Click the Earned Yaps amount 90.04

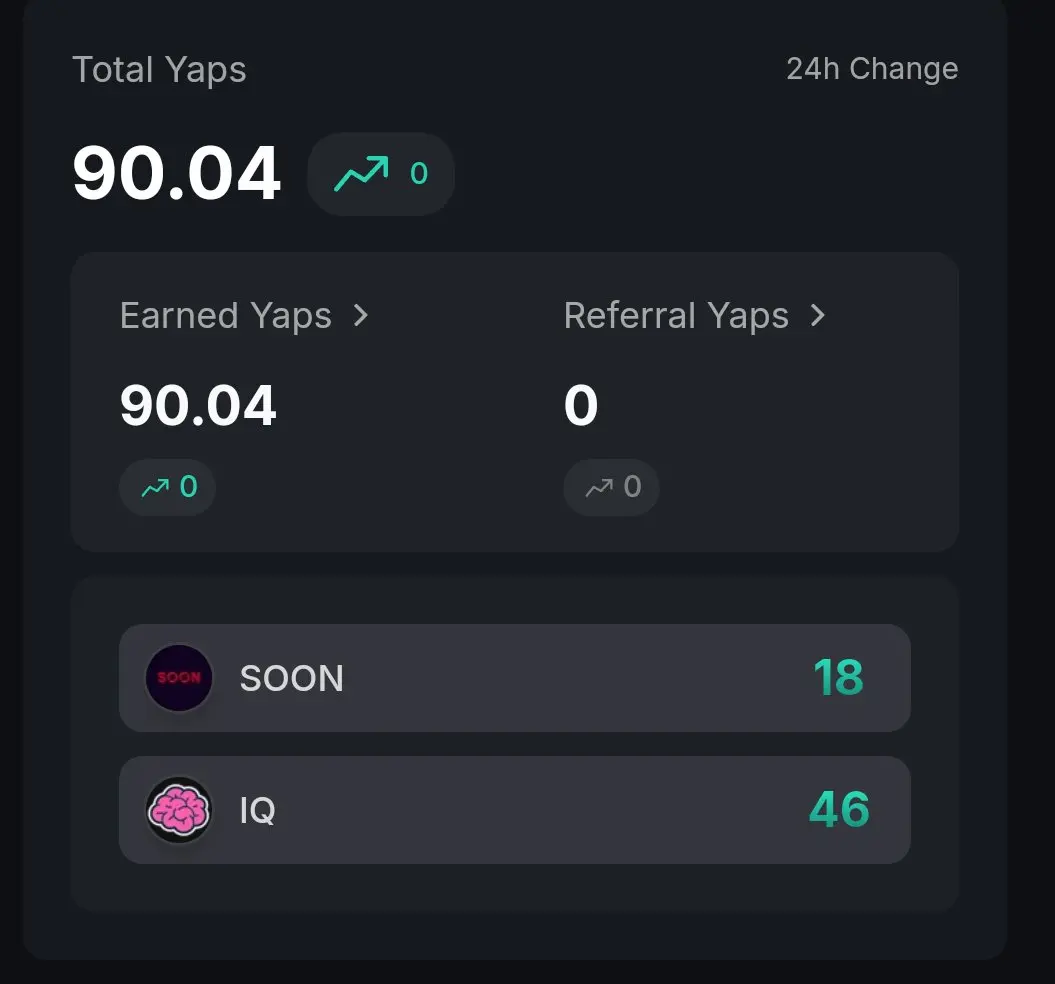(x=198, y=405)
